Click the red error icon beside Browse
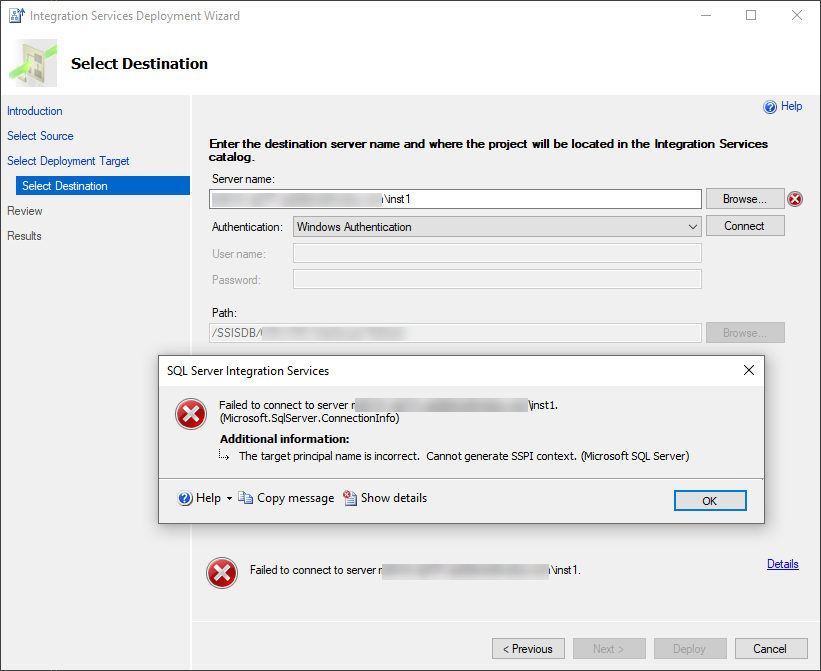This screenshot has width=821, height=671. point(795,199)
